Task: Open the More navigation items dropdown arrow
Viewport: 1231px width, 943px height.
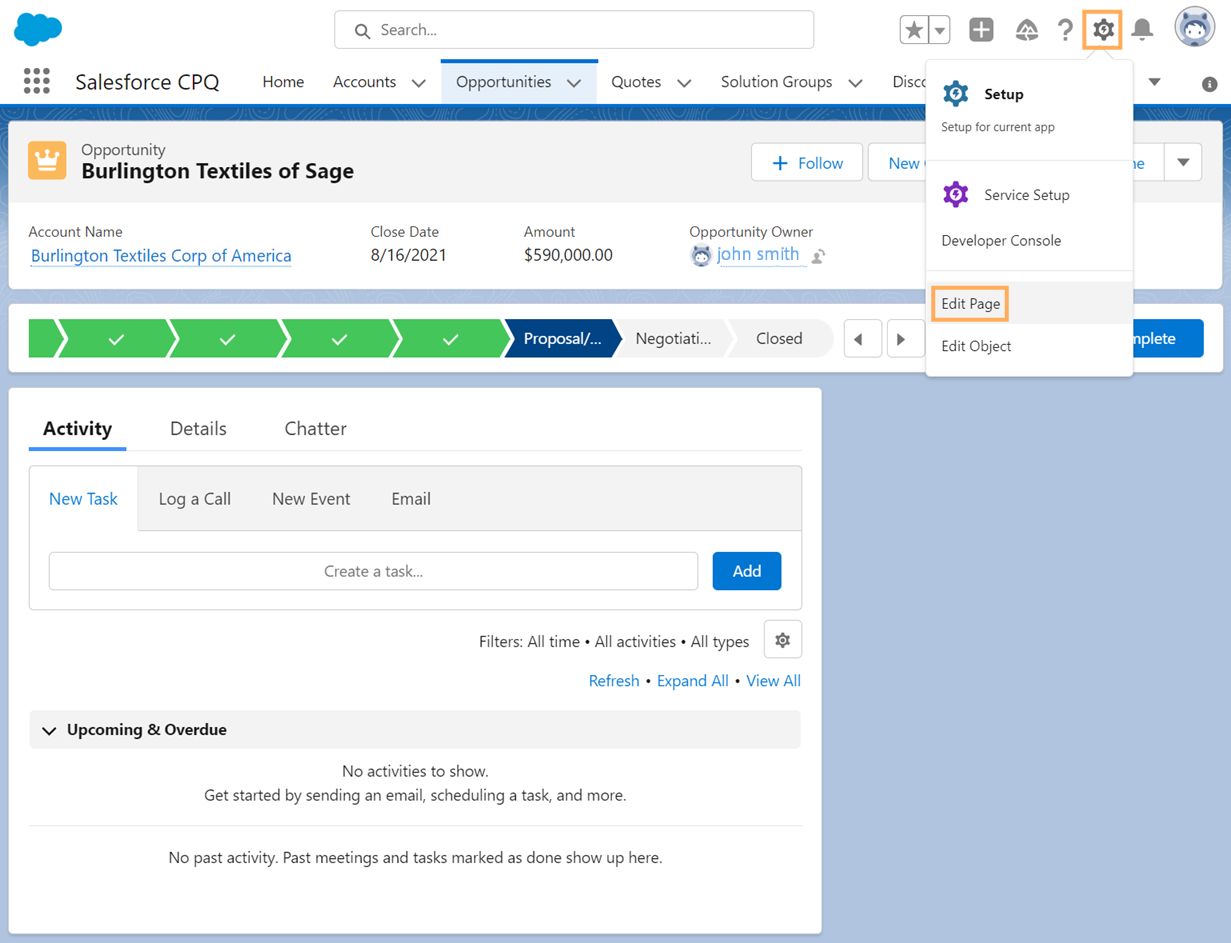Action: tap(1154, 82)
